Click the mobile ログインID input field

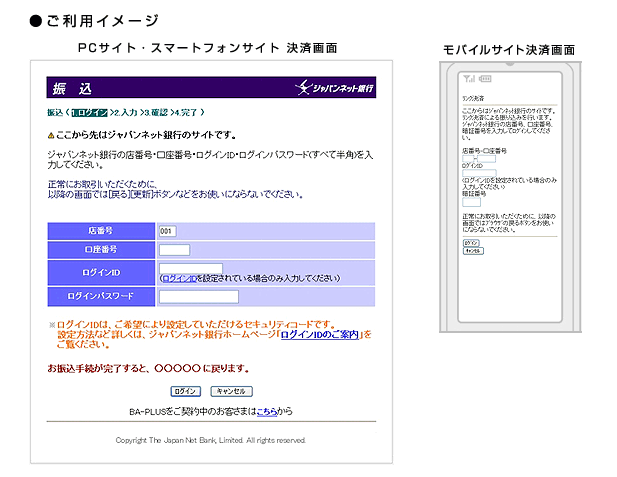(475, 172)
